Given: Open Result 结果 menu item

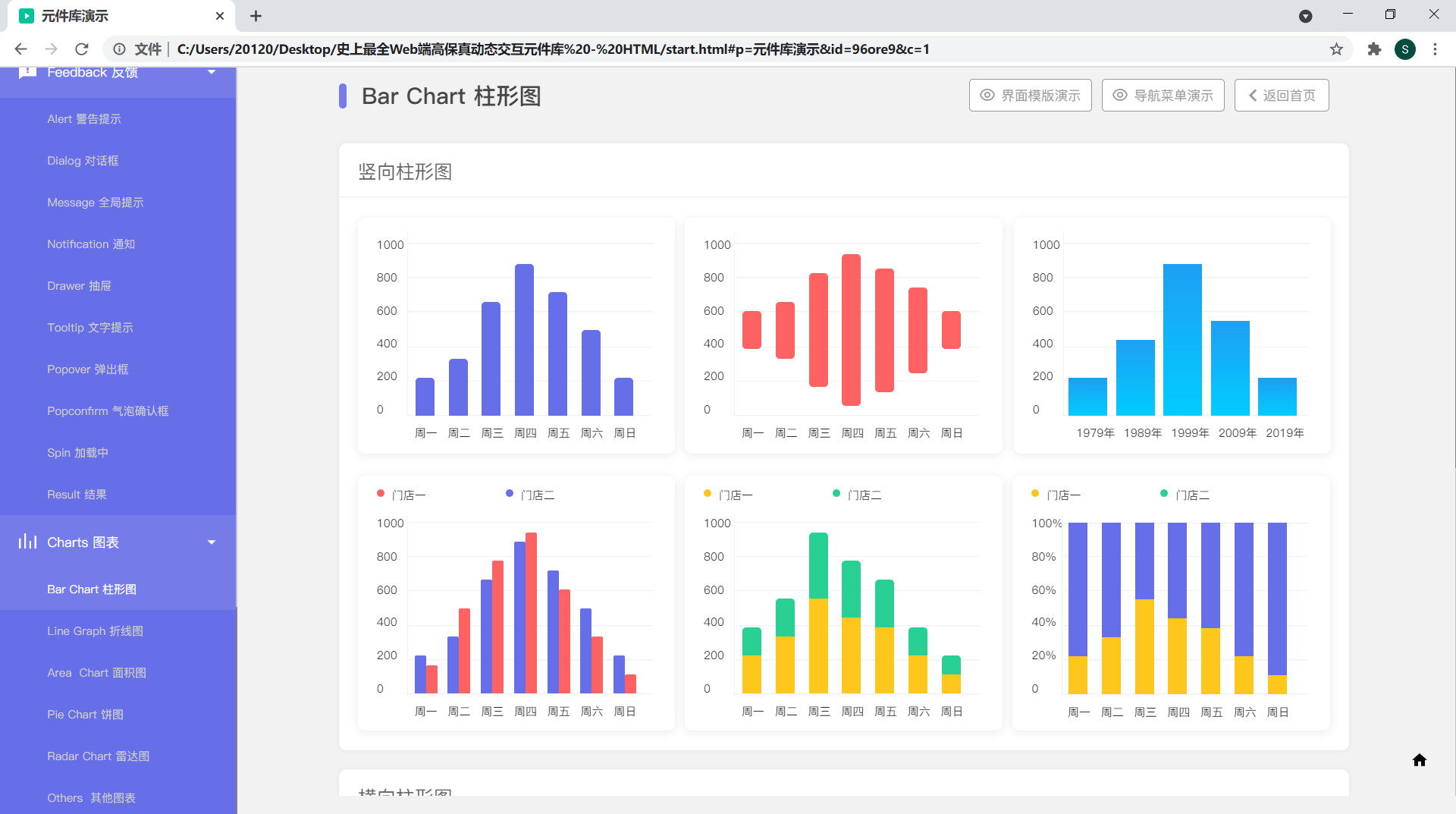Looking at the screenshot, I should pos(77,495).
